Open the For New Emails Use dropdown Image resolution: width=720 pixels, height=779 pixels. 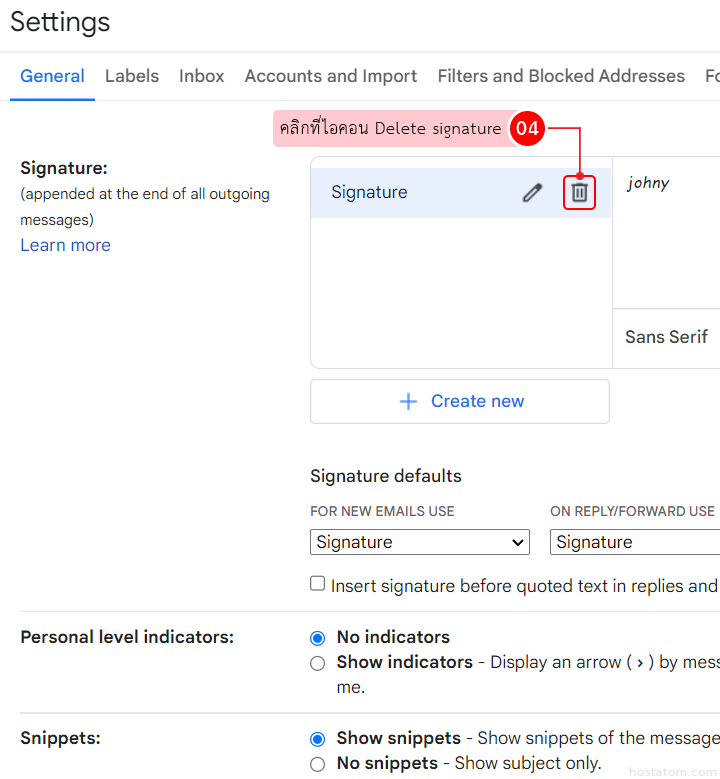click(x=420, y=542)
